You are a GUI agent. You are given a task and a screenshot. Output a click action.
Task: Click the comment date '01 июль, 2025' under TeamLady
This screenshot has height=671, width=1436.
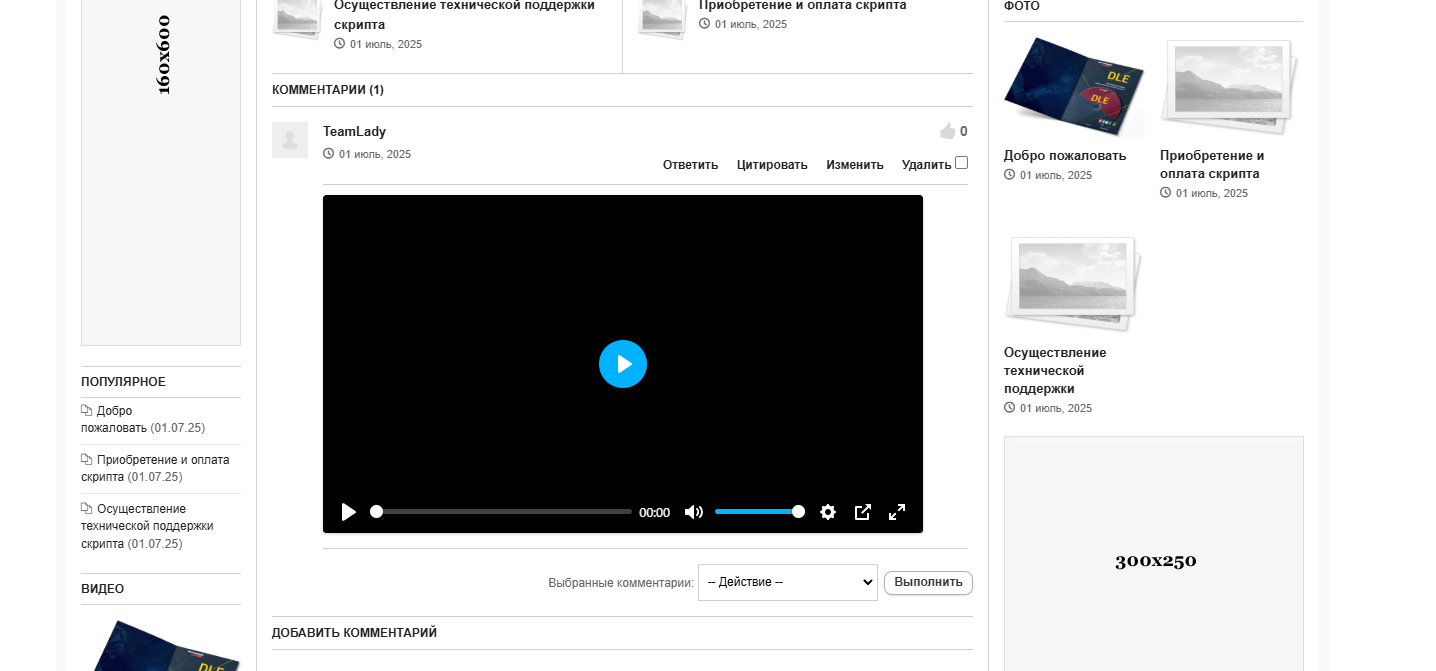[375, 155]
